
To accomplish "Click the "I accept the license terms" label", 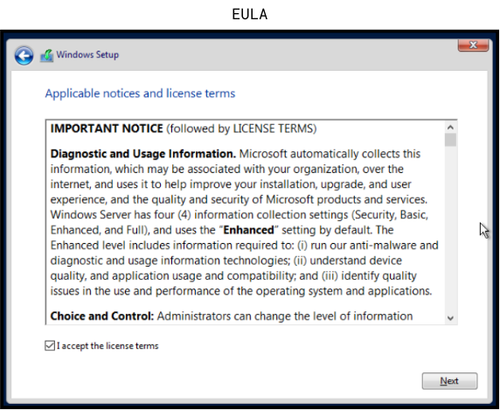I will pyautogui.click(x=107, y=346).
